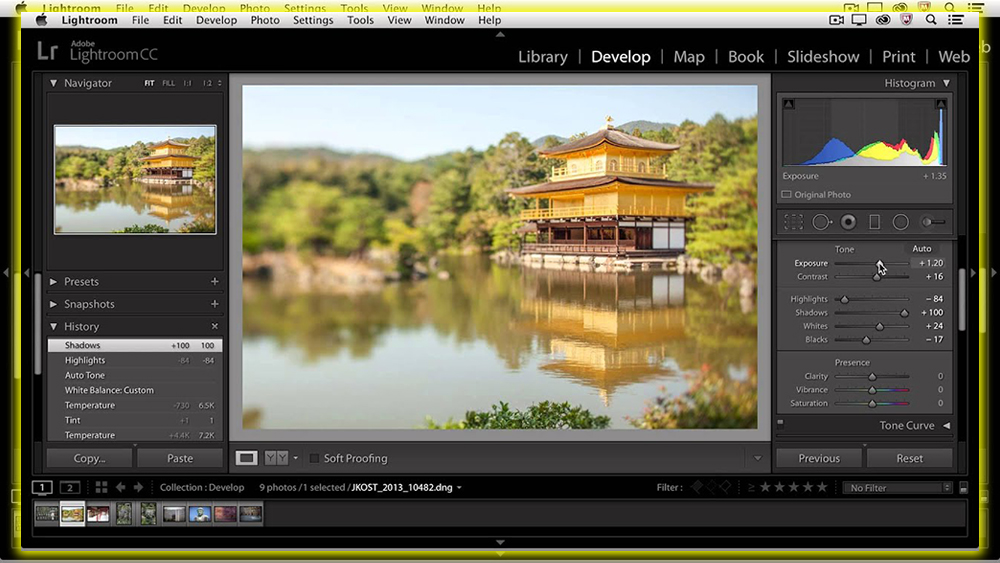Activate the Red Eye Correction tool
Image resolution: width=1000 pixels, height=563 pixels.
pyautogui.click(x=848, y=222)
